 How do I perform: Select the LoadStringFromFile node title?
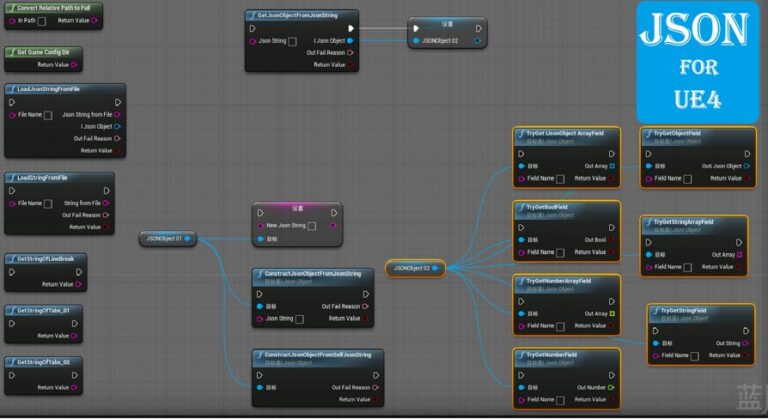pos(42,177)
